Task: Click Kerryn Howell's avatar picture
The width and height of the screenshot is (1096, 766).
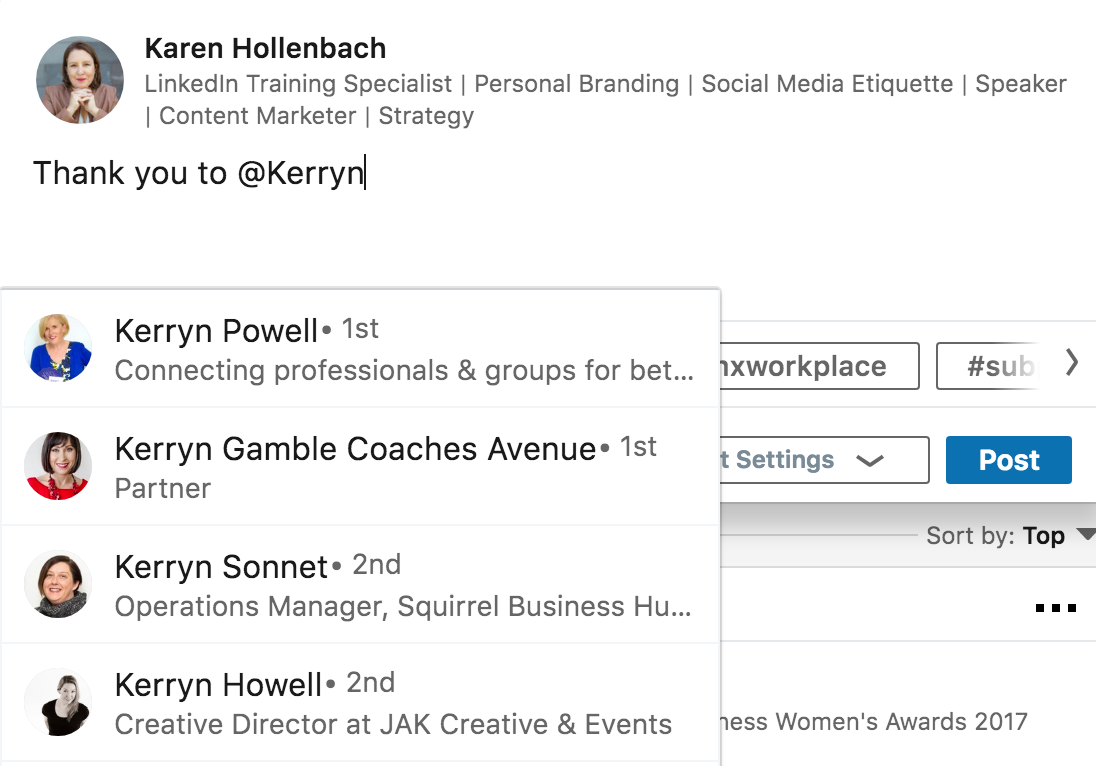Action: coord(58,702)
